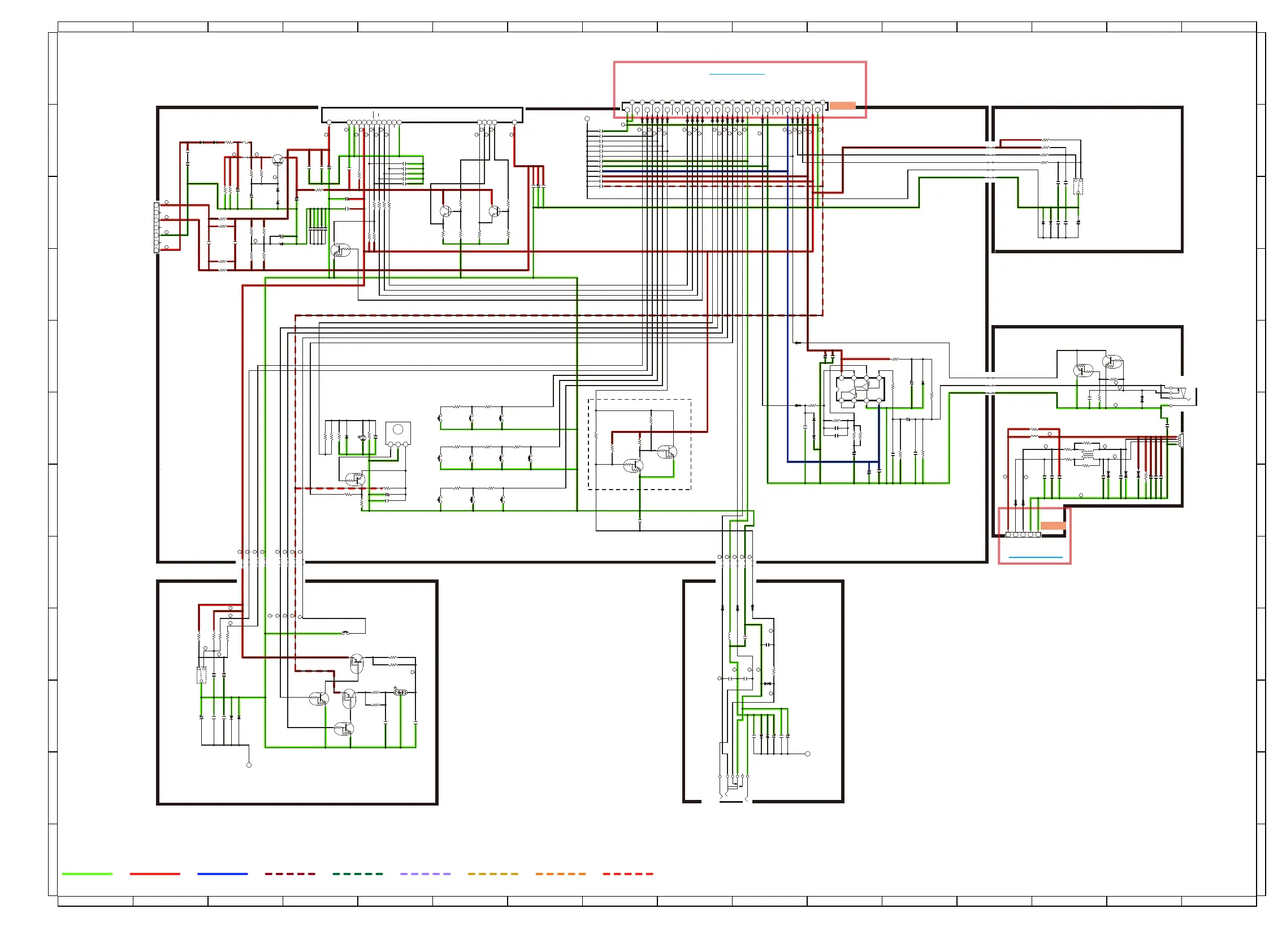The width and height of the screenshot is (1282, 952).
Task: Click orange highlight beside top multi-pin connector
Action: 842,106
